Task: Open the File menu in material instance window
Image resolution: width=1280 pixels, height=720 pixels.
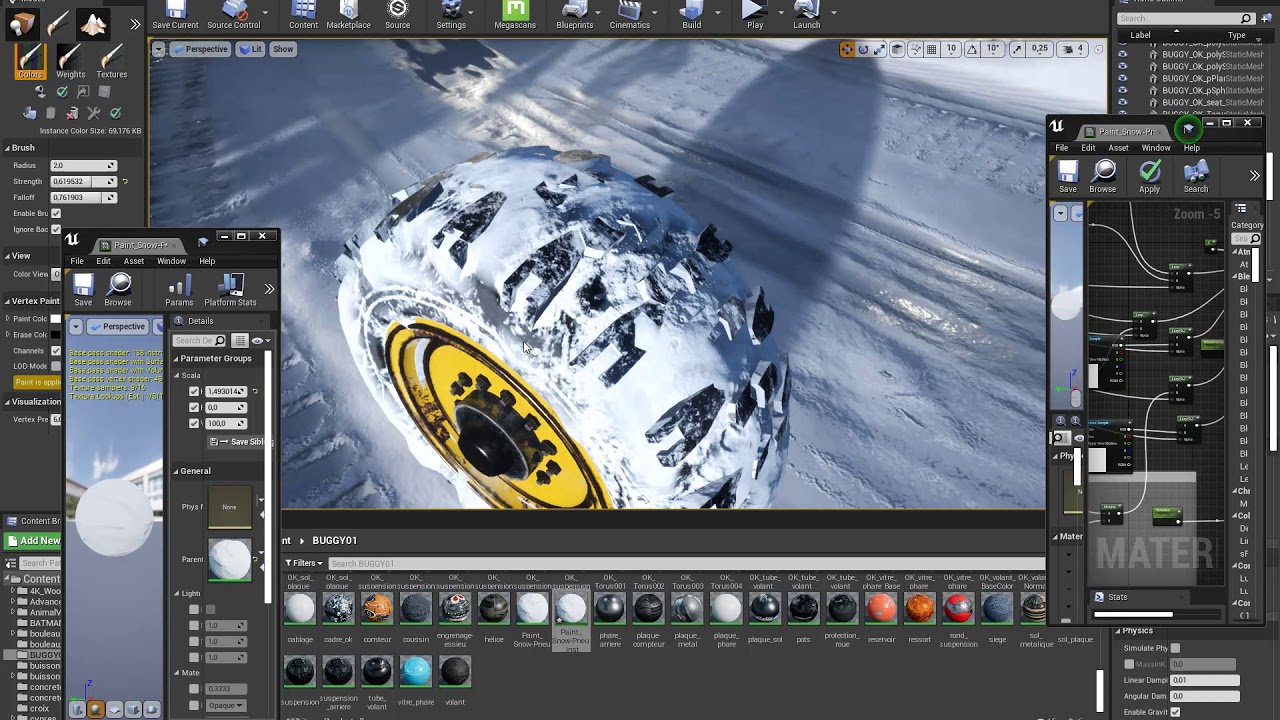Action: (x=77, y=261)
